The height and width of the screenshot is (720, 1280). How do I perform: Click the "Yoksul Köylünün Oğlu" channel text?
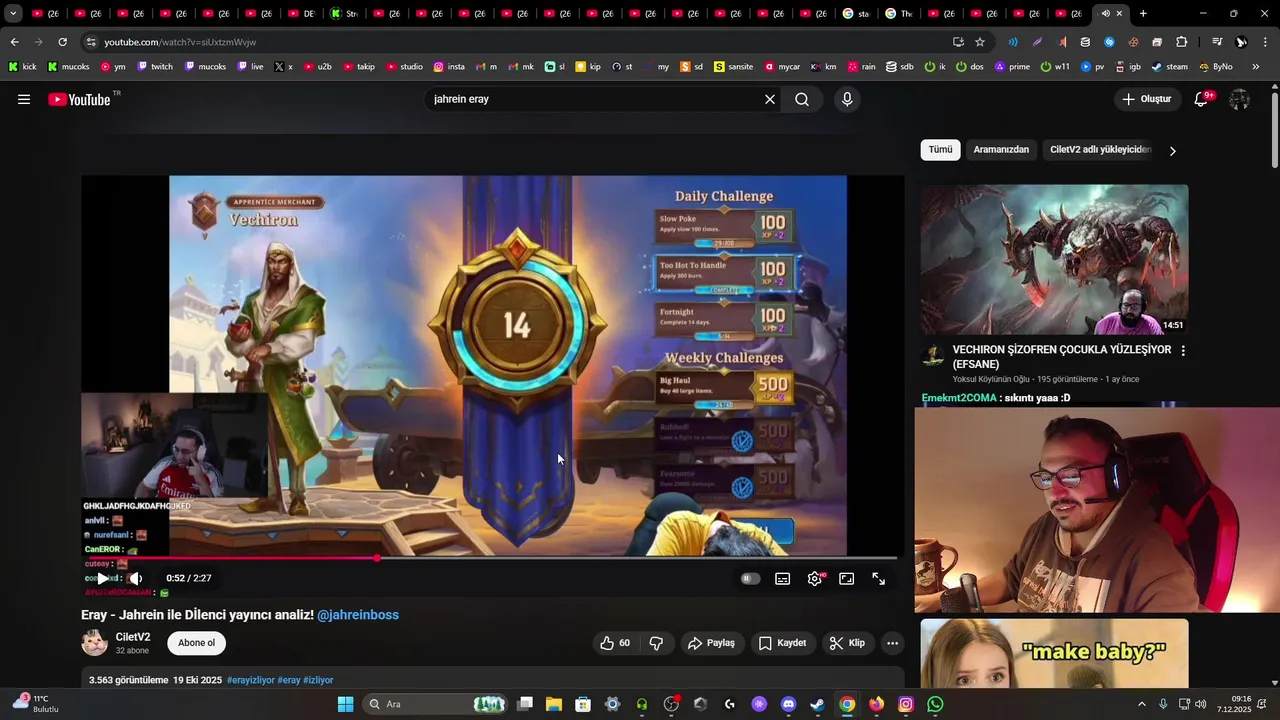[991, 379]
